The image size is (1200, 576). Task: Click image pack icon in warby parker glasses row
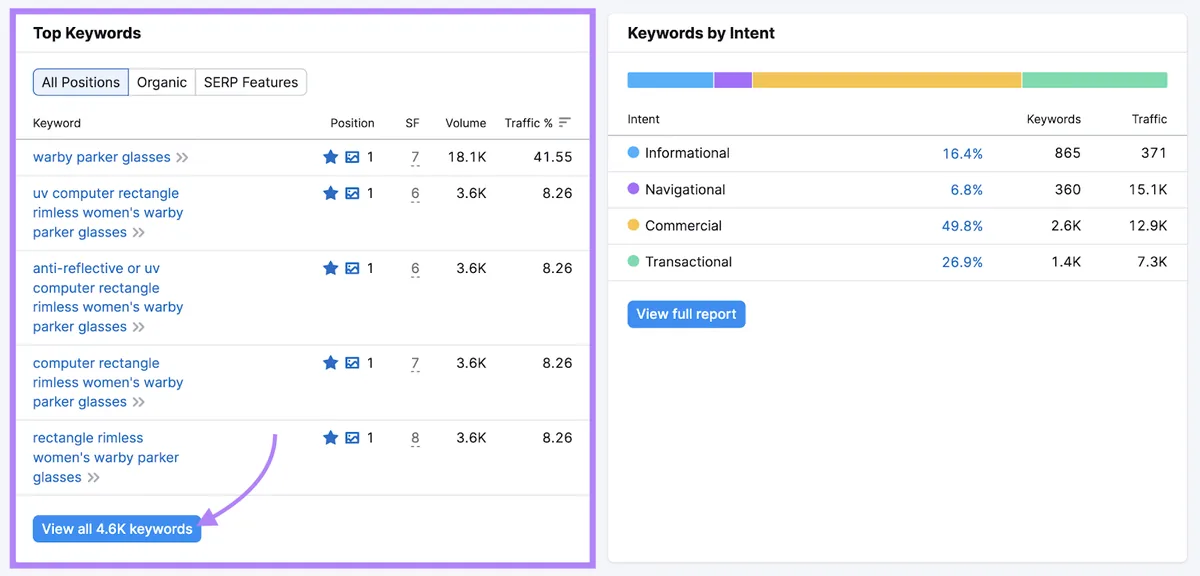352,157
